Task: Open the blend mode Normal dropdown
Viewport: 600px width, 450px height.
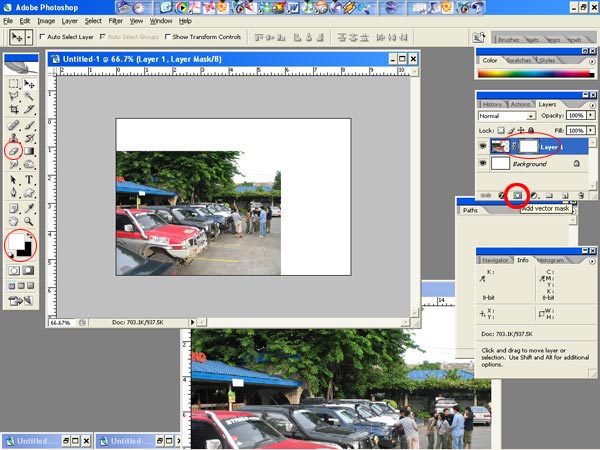Action: pyautogui.click(x=506, y=116)
